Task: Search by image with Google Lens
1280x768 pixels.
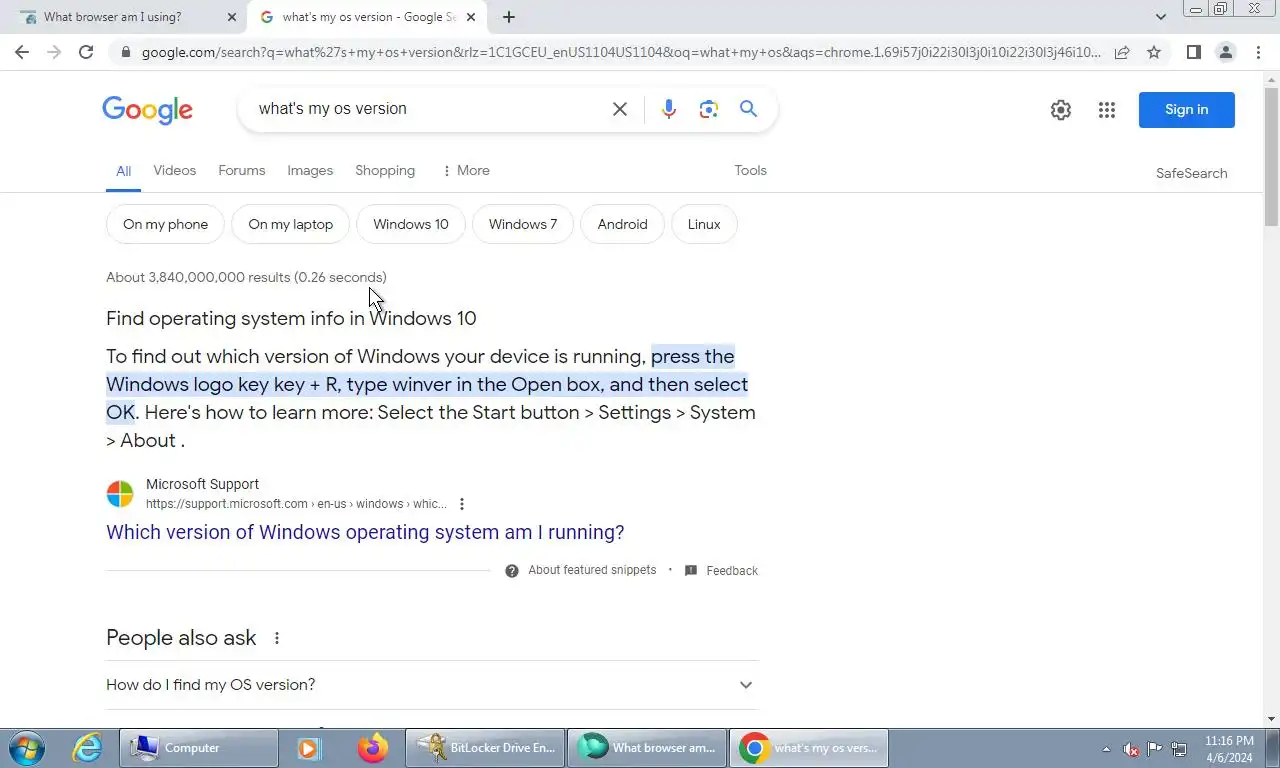Action: (x=709, y=109)
